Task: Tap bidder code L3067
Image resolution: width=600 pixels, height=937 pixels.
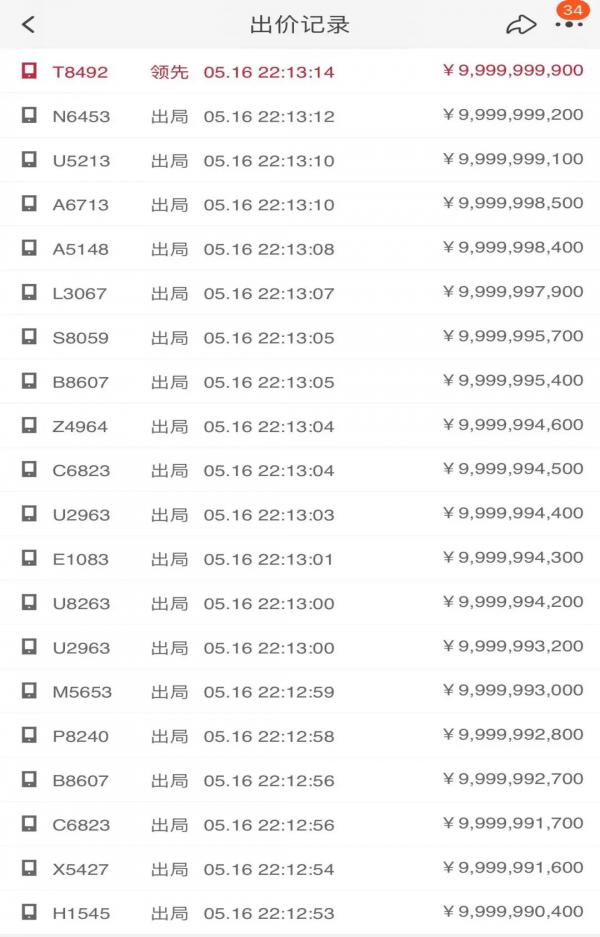Action: (x=79, y=293)
